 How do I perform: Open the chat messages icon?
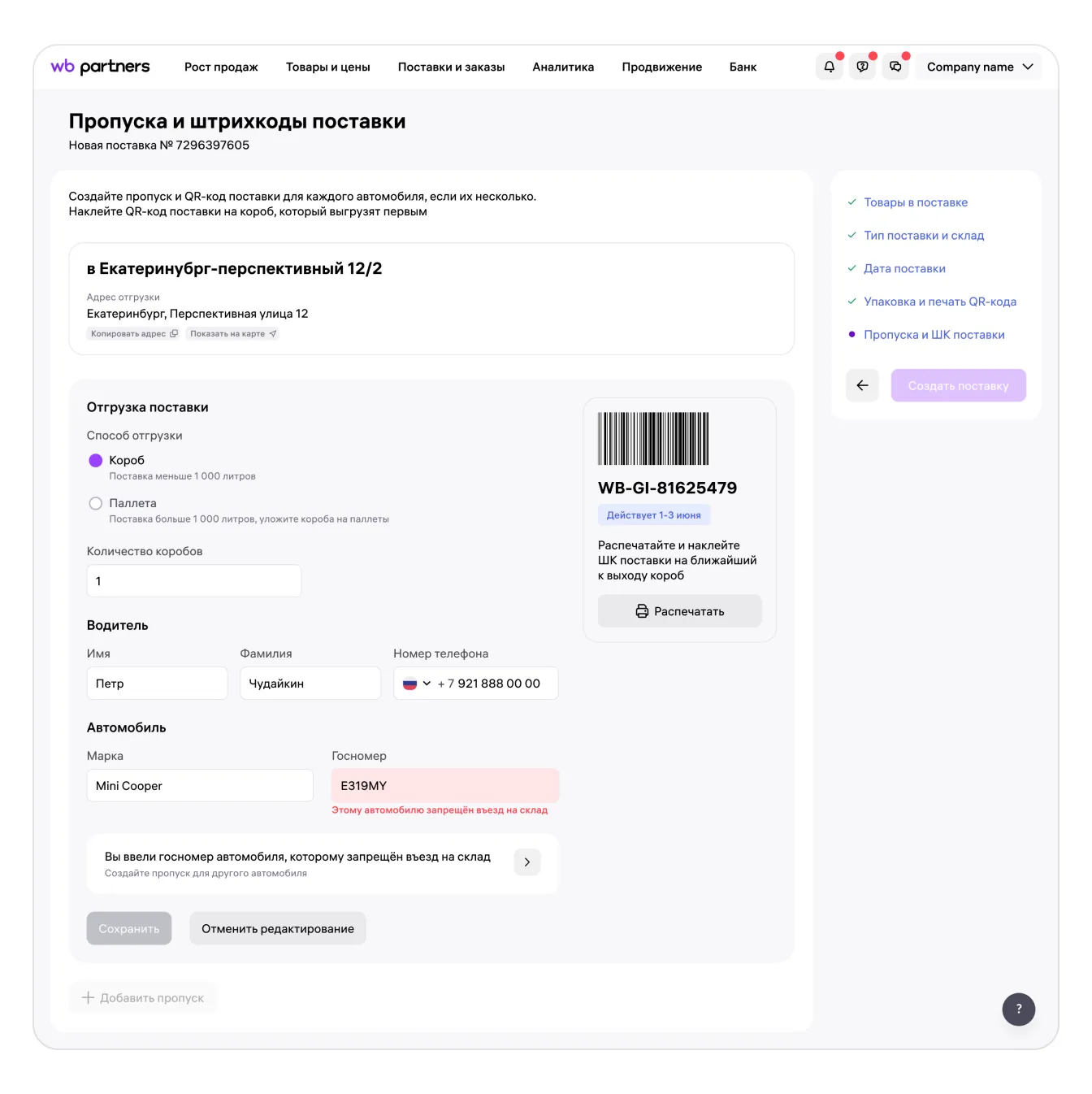(895, 67)
